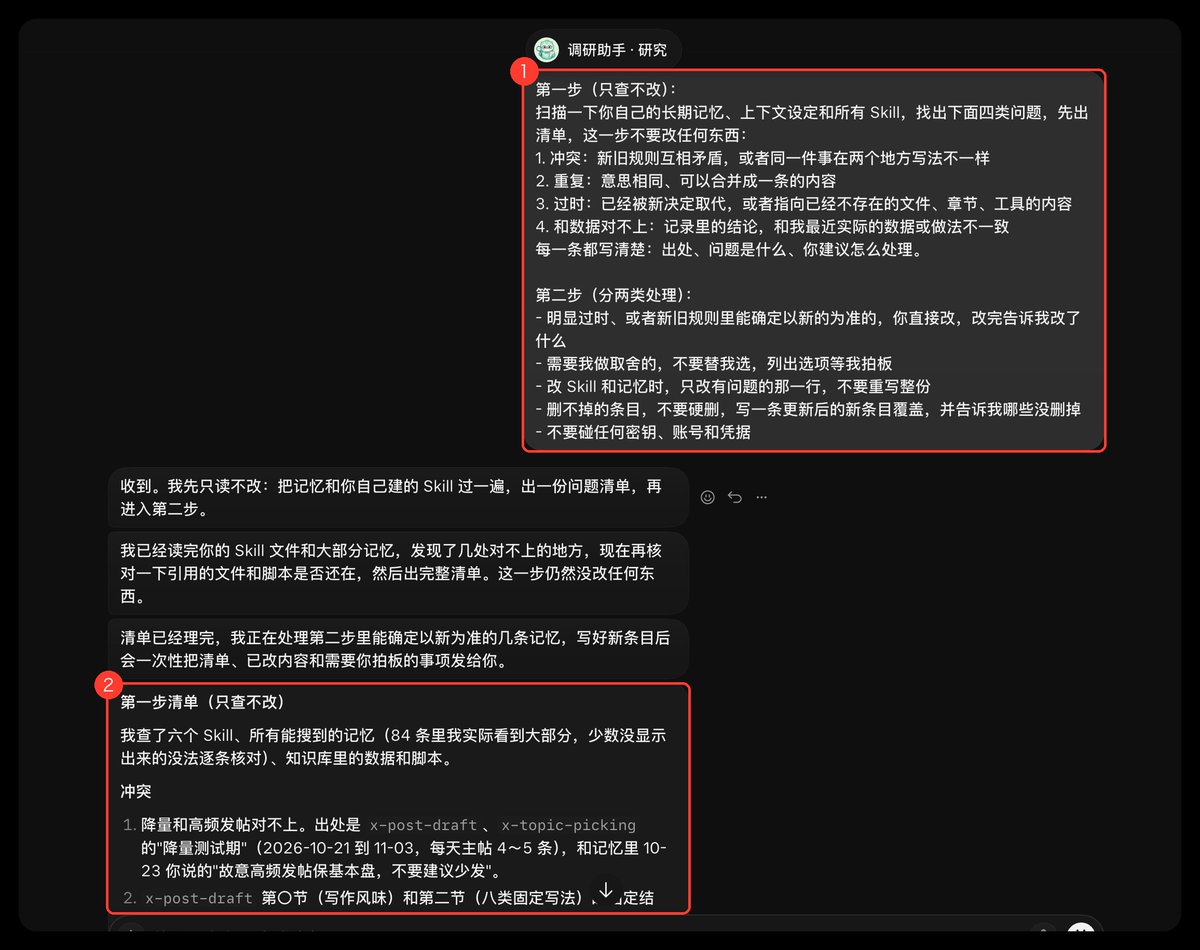The height and width of the screenshot is (950, 1200).
Task: Click the line - 不要碰任何密钥、账号和凭据
Action: (x=643, y=433)
